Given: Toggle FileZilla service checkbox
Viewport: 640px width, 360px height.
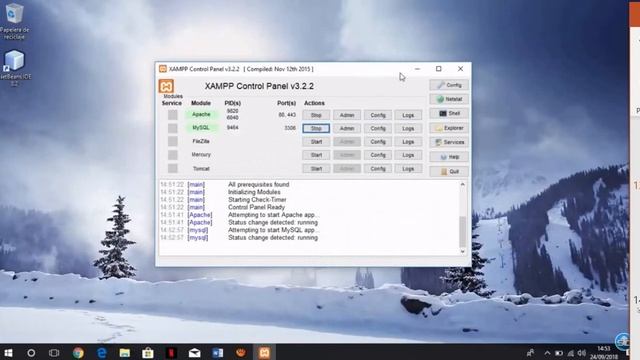Looking at the screenshot, I should 173,141.
